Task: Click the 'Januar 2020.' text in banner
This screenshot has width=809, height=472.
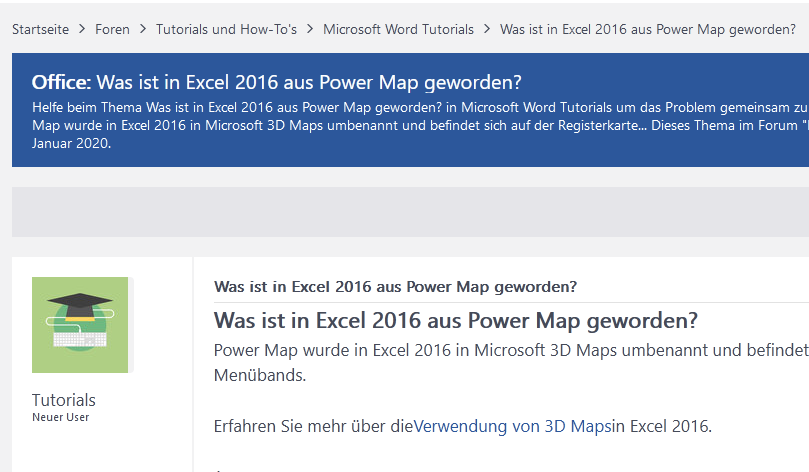Action: 72,143
